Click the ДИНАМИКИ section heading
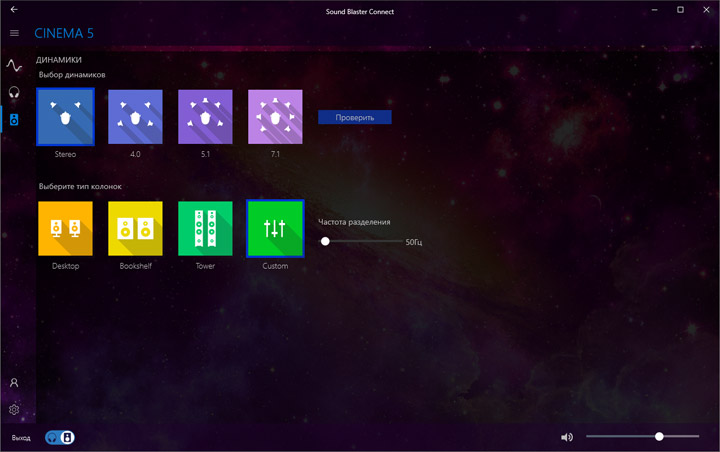Screen dimensions: 720x452 coord(59,60)
